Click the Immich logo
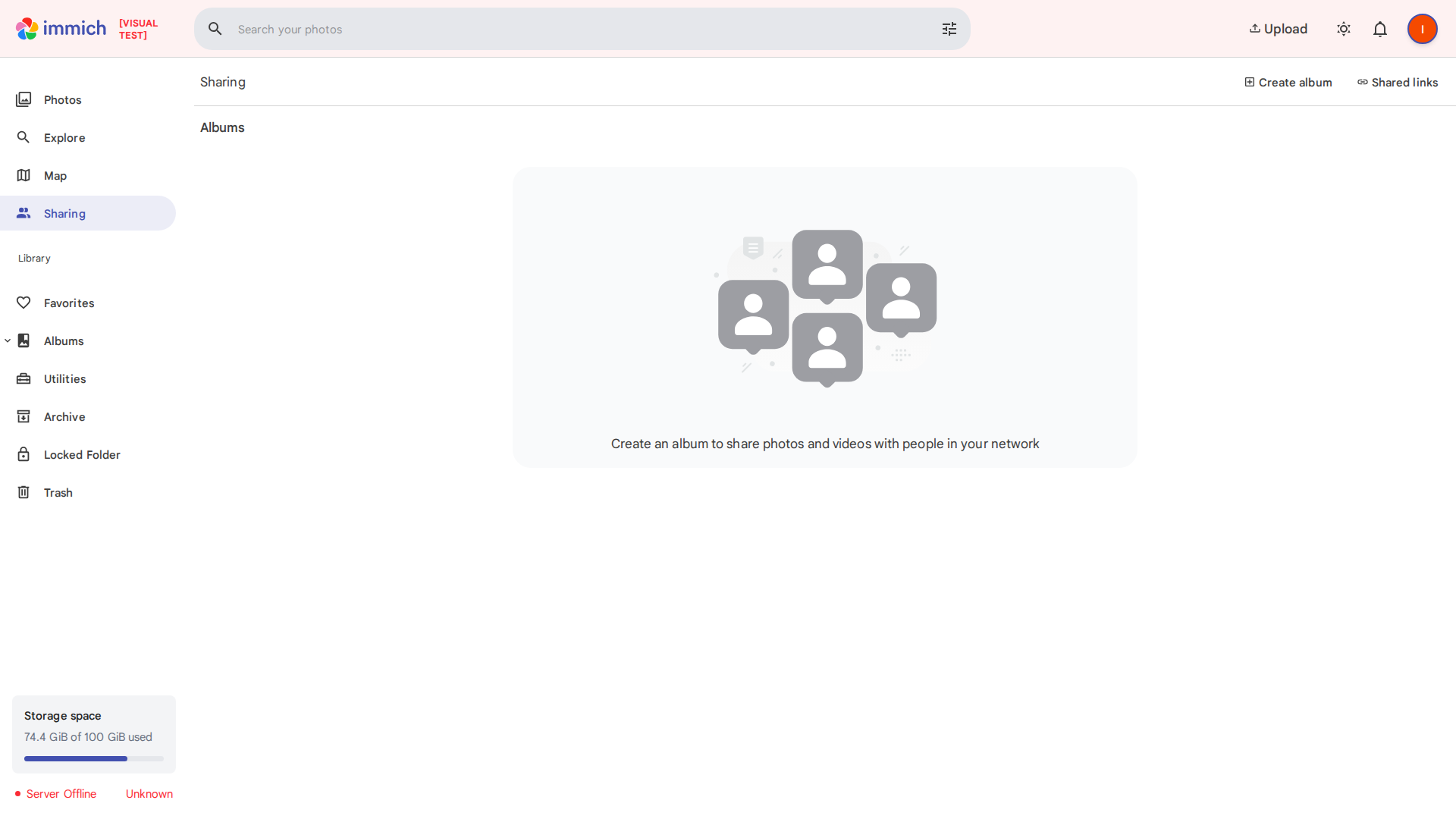Screen dimensions: 1456x819 61,29
